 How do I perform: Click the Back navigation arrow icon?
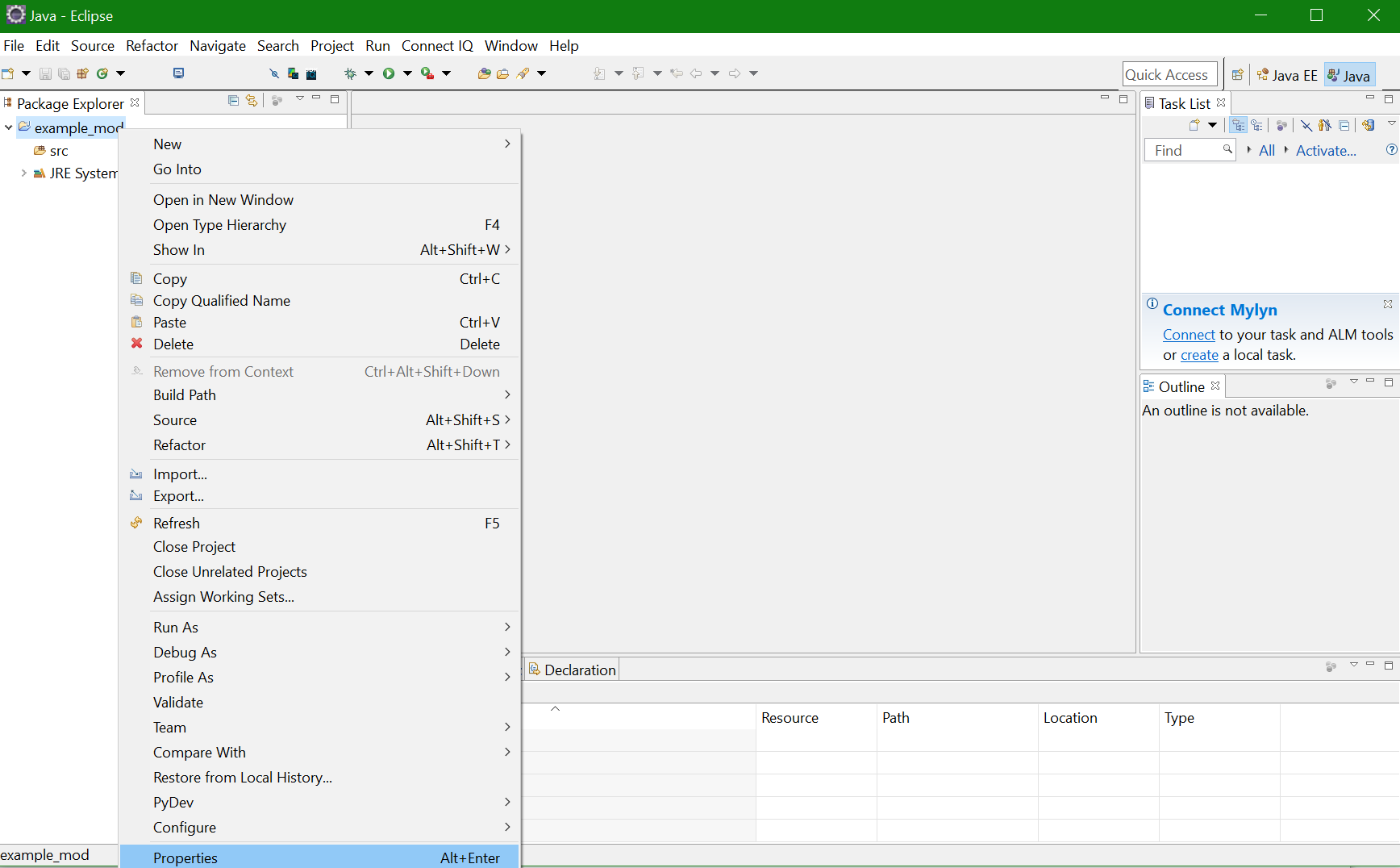[696, 73]
